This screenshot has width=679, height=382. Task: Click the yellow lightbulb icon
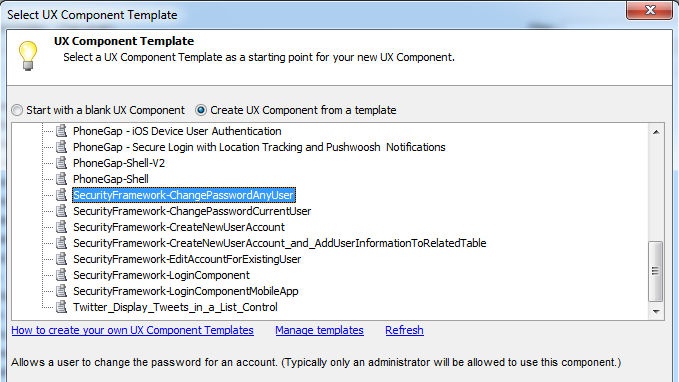point(28,55)
